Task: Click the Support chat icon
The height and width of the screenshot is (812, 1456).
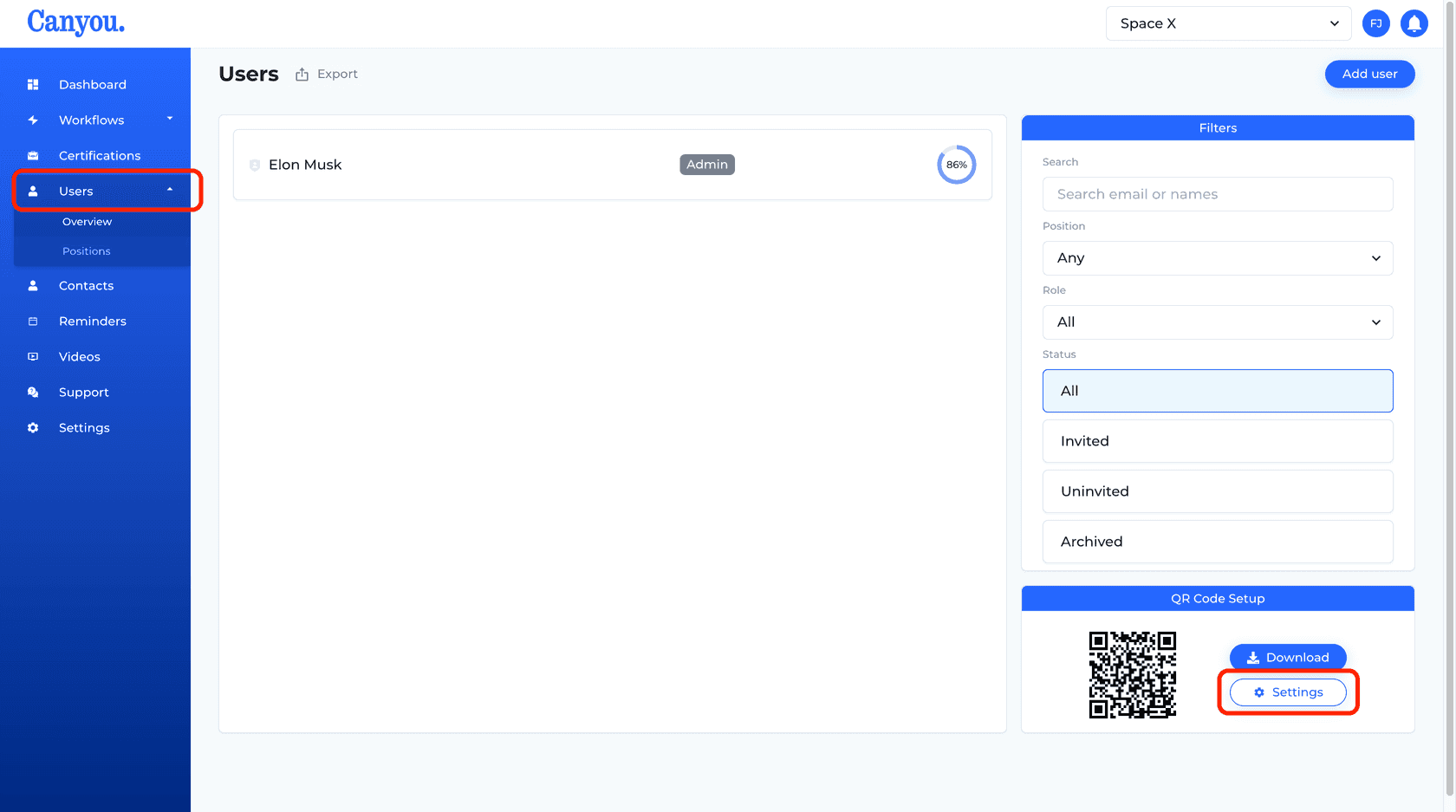Action: 33,393
